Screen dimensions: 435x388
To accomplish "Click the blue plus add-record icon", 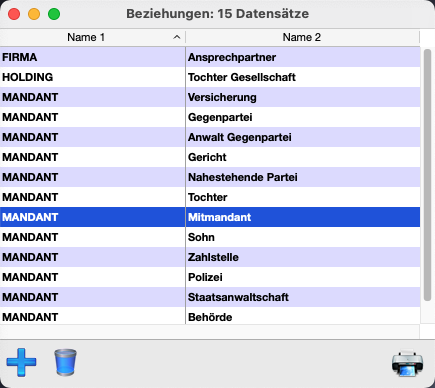I will point(21,362).
